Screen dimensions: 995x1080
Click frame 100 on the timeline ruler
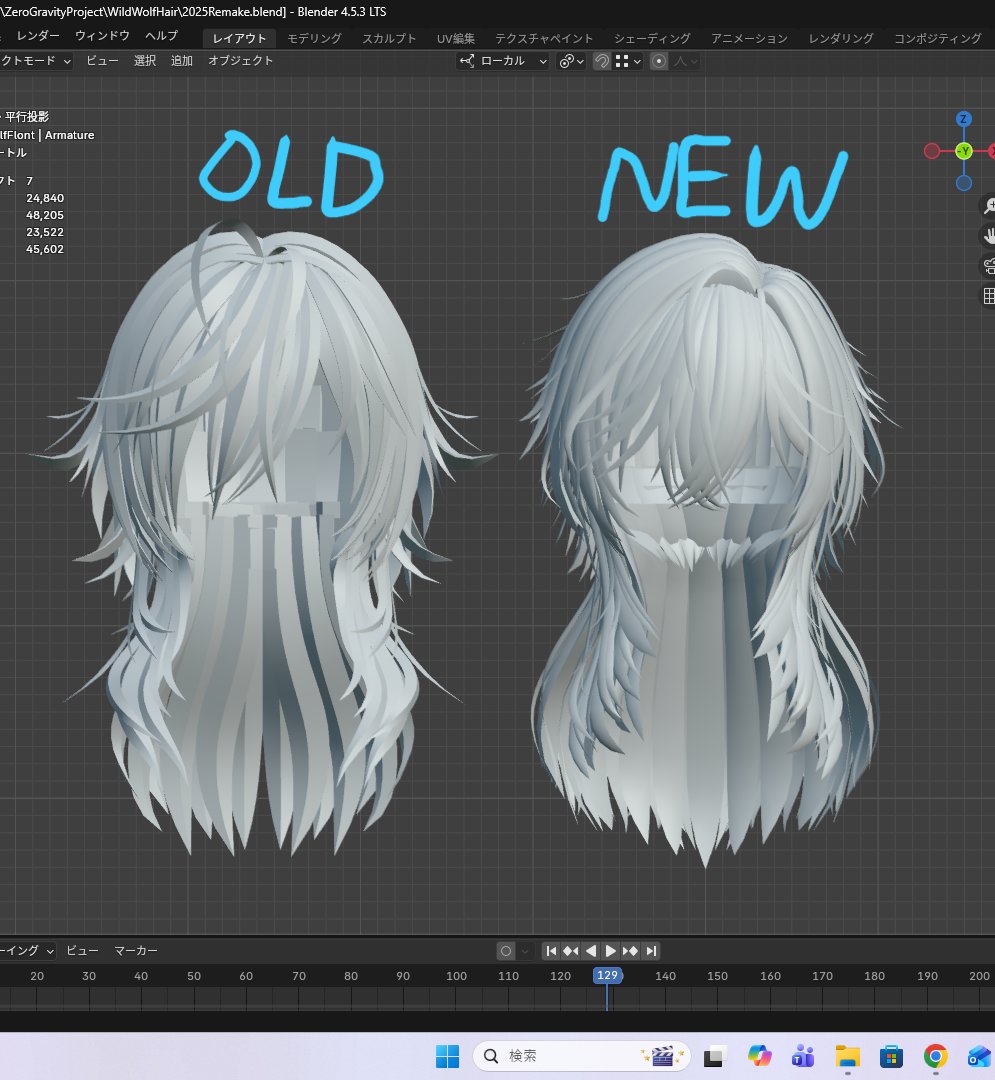(457, 976)
